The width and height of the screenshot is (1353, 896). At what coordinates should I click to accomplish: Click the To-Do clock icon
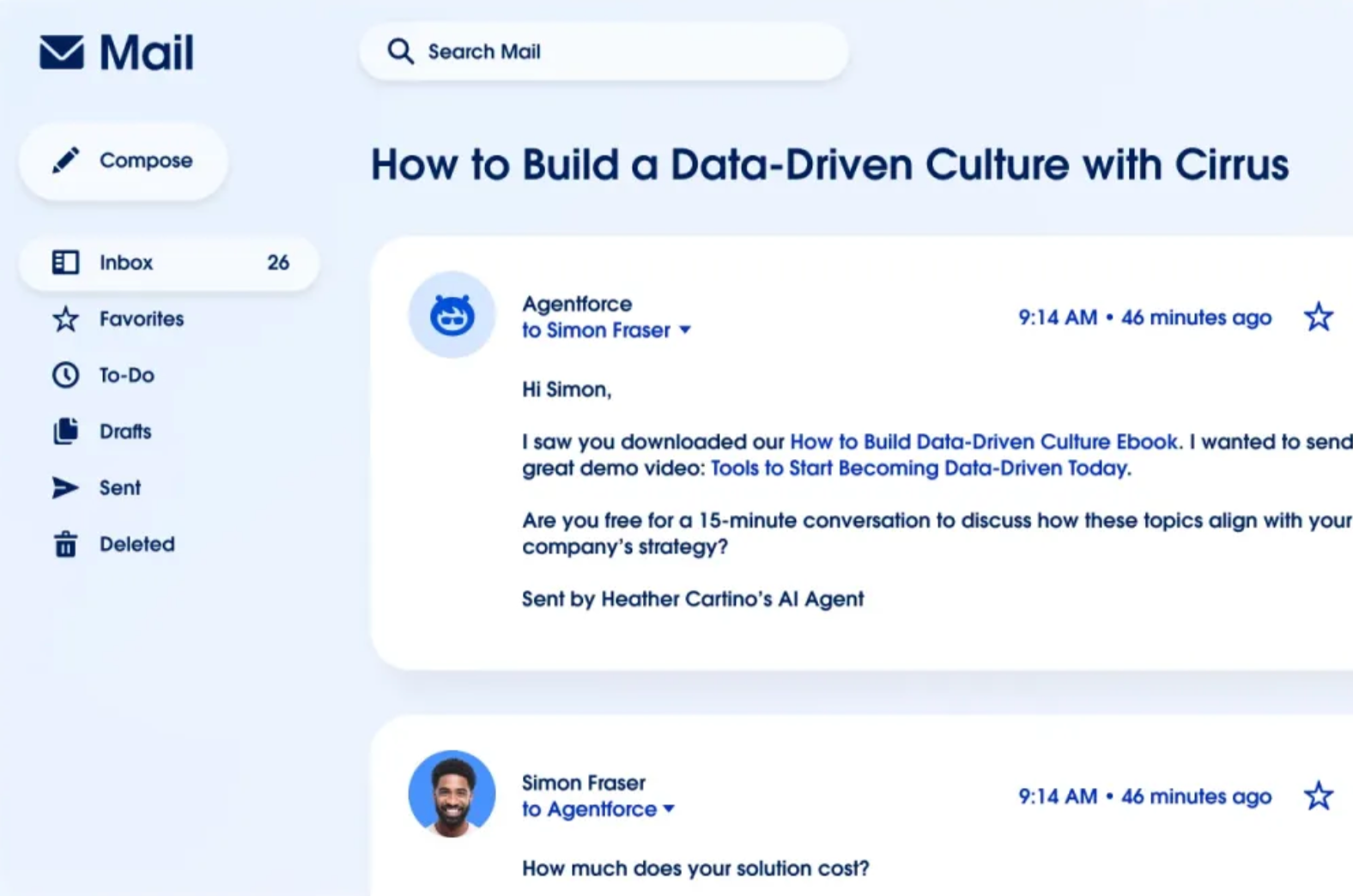65,375
